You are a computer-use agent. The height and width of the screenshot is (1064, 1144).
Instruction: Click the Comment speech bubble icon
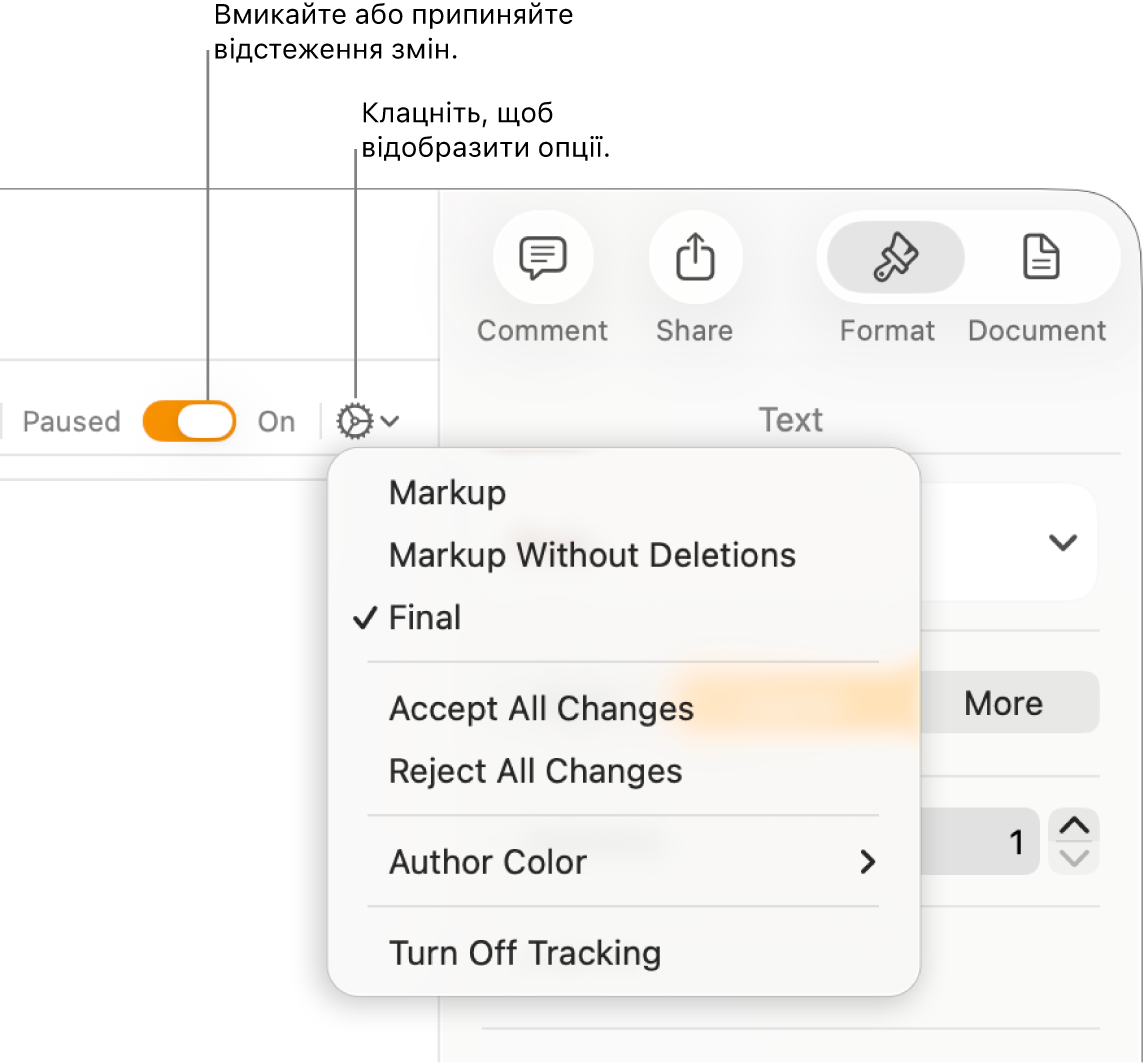(543, 259)
